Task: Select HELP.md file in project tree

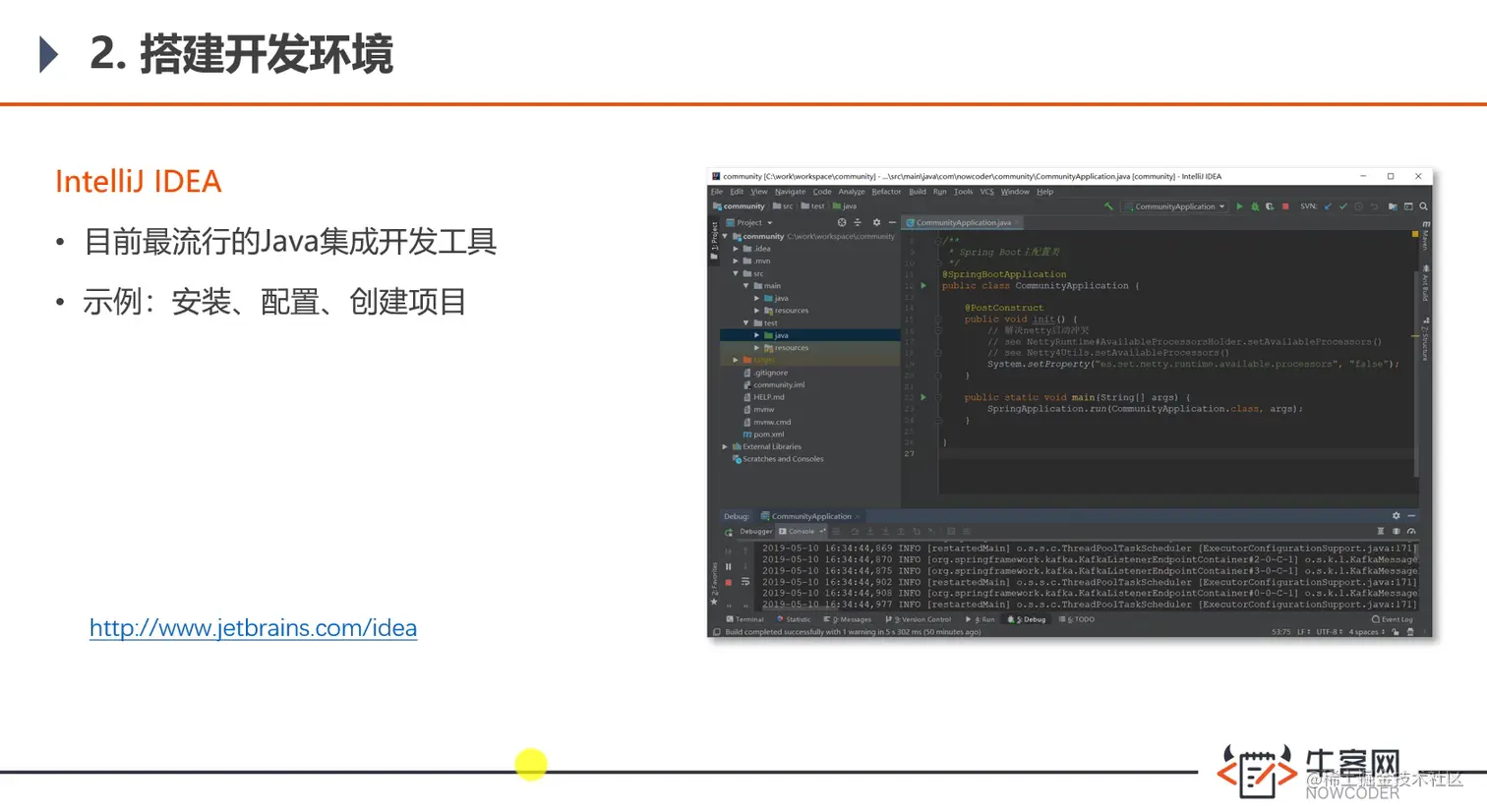Action: 764,397
